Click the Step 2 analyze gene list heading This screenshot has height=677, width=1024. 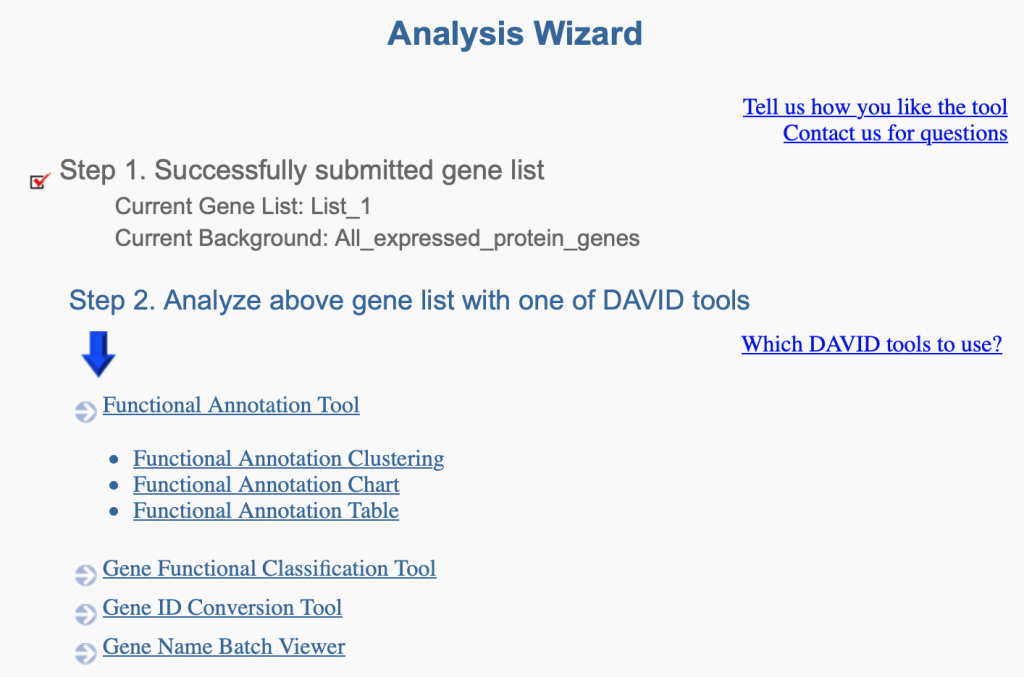point(409,300)
